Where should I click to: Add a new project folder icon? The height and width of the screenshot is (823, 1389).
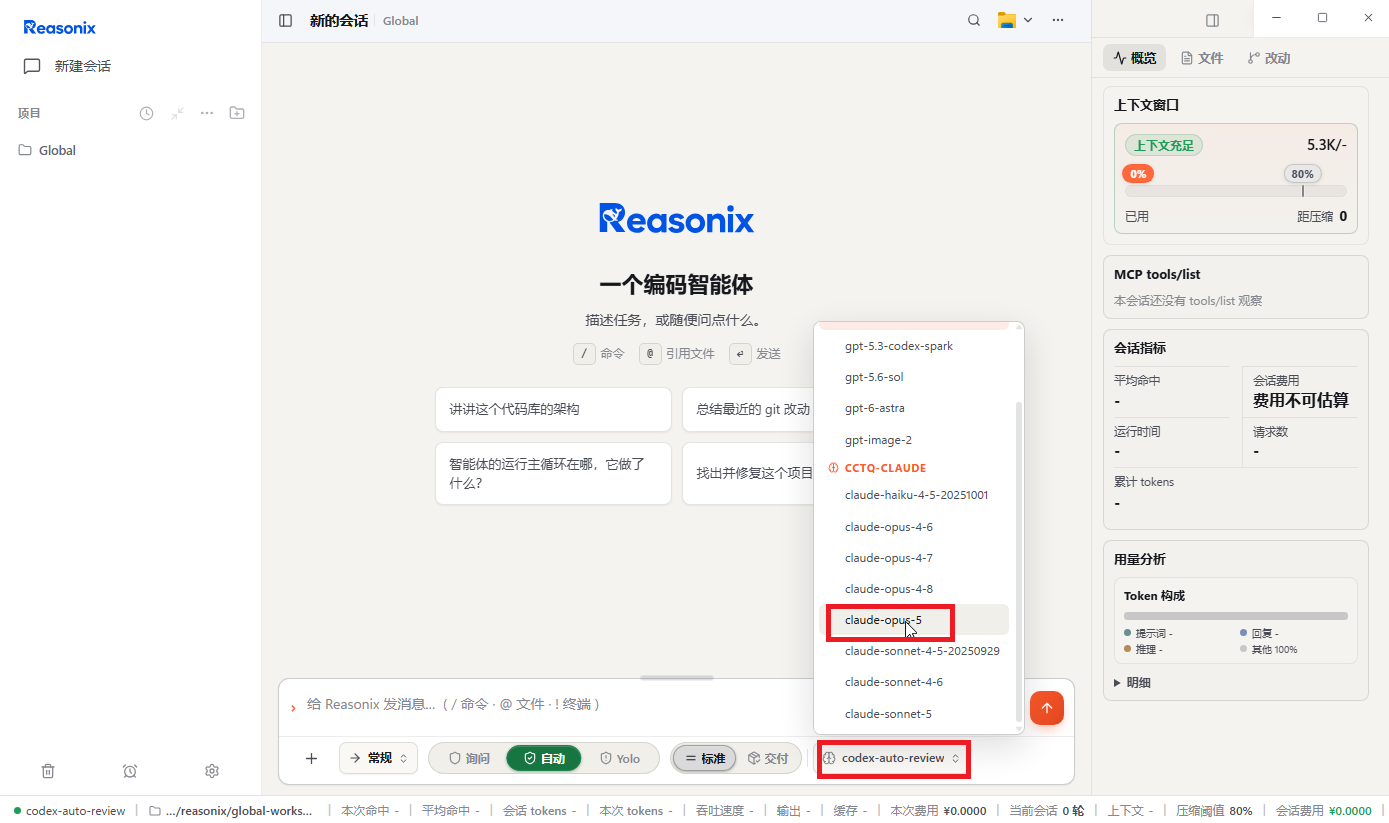pos(237,113)
